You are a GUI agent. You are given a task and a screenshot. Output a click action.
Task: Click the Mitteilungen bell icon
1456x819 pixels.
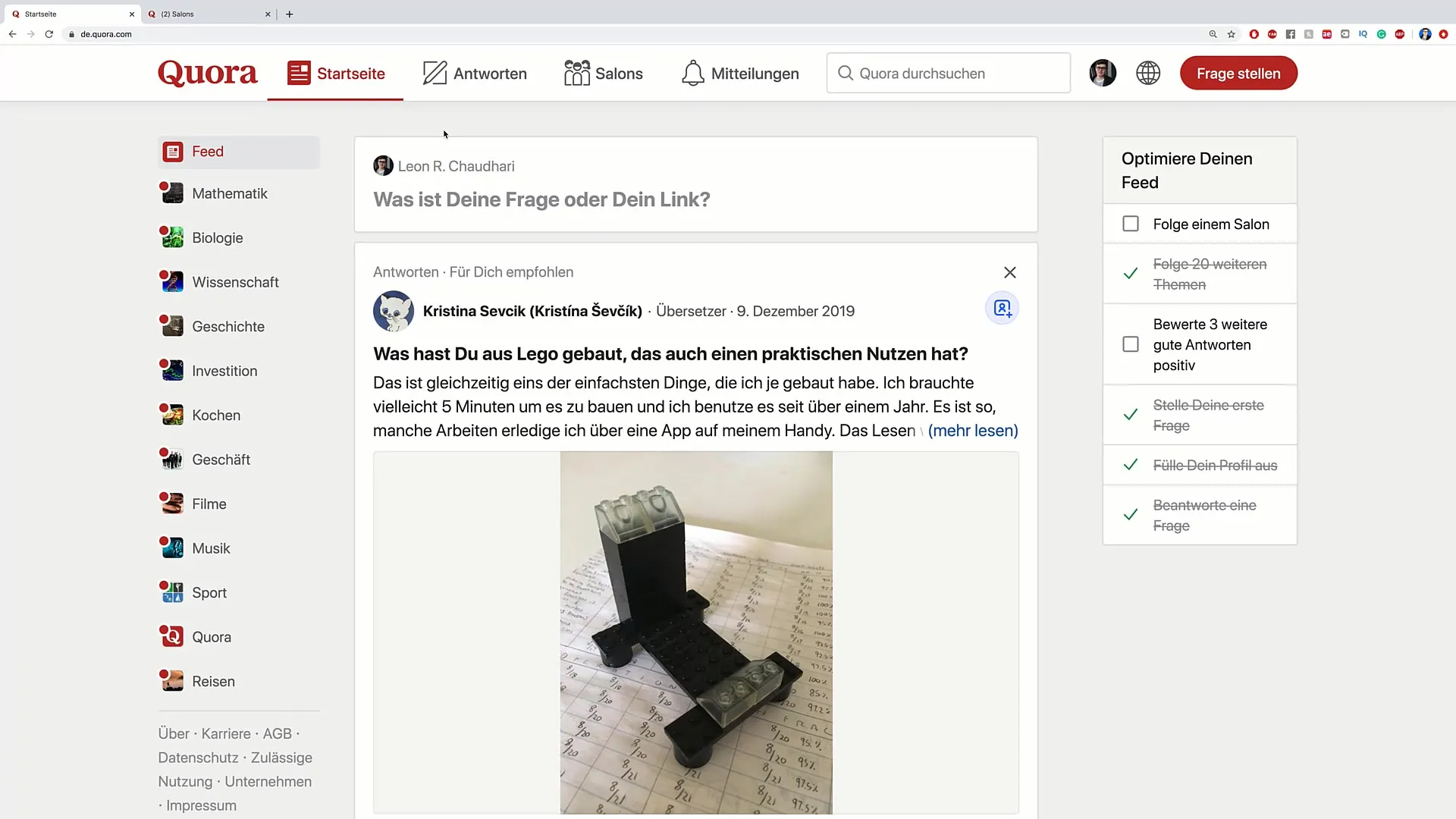tap(693, 73)
